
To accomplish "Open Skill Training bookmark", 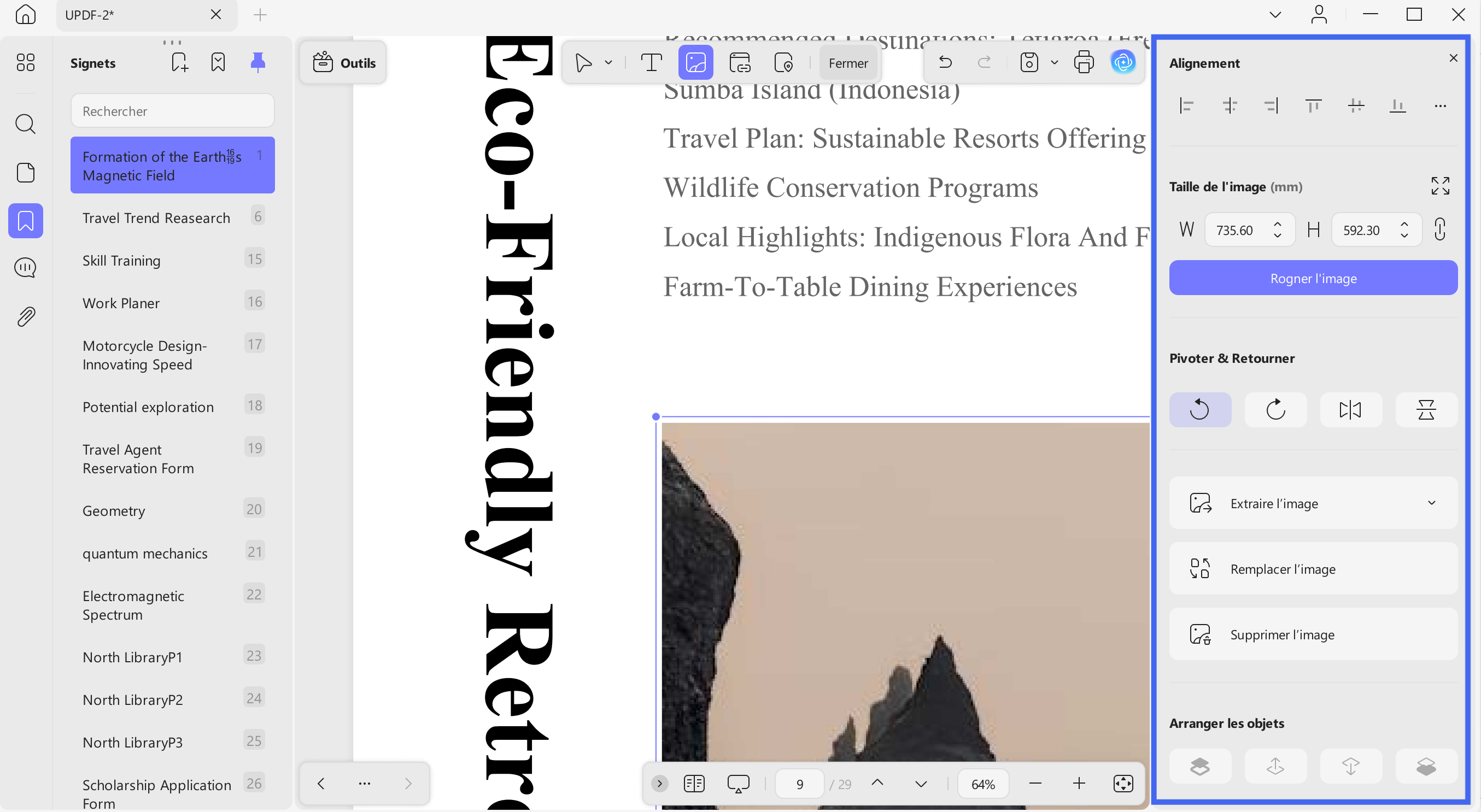I will tap(172, 260).
